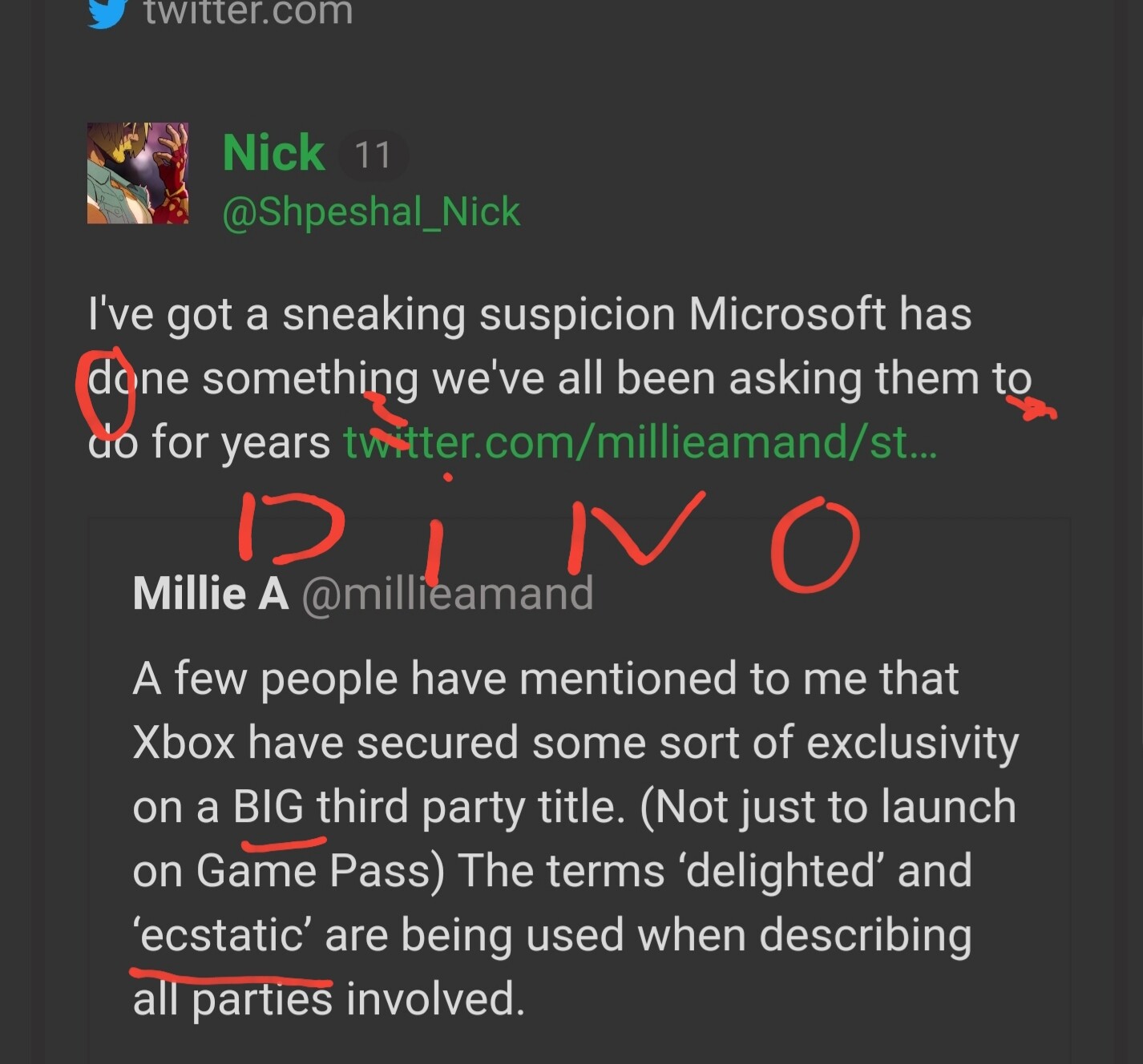Viewport: 1143px width, 1064px height.
Task: Open the twitter.com source label
Action: tap(248, 12)
